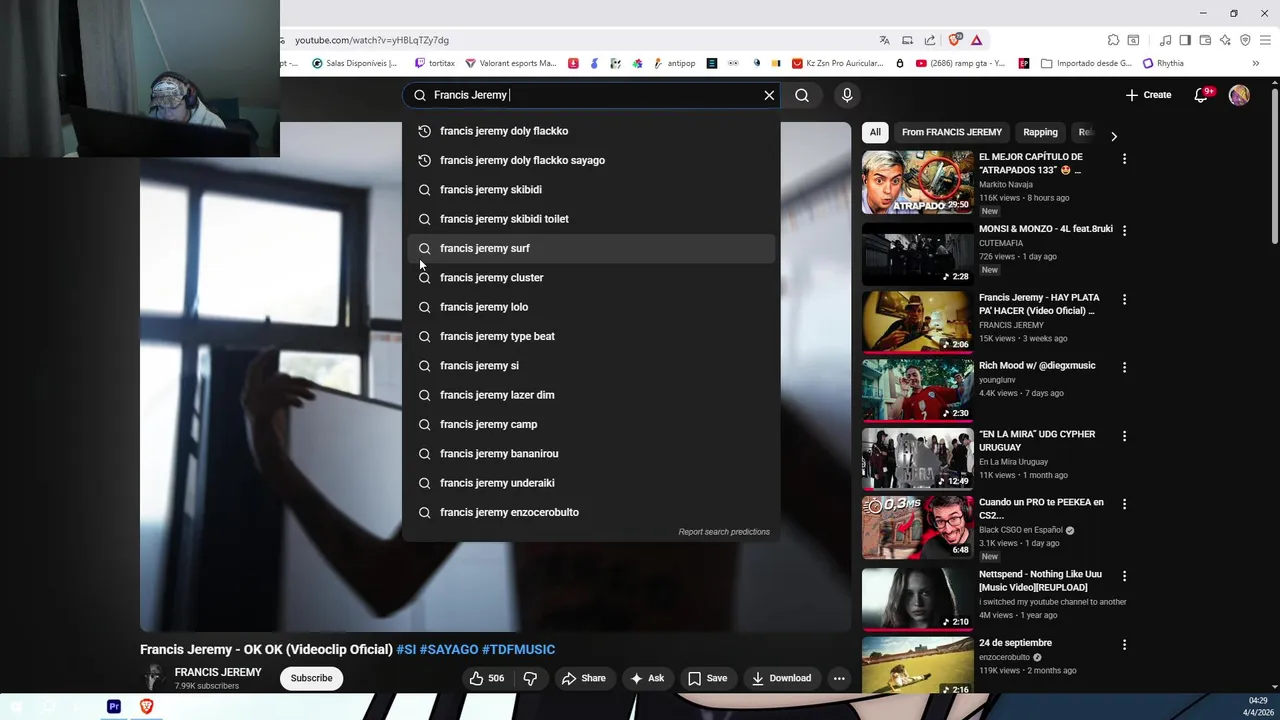Click Report search predictions link
Image resolution: width=1280 pixels, height=720 pixels.
coord(724,532)
